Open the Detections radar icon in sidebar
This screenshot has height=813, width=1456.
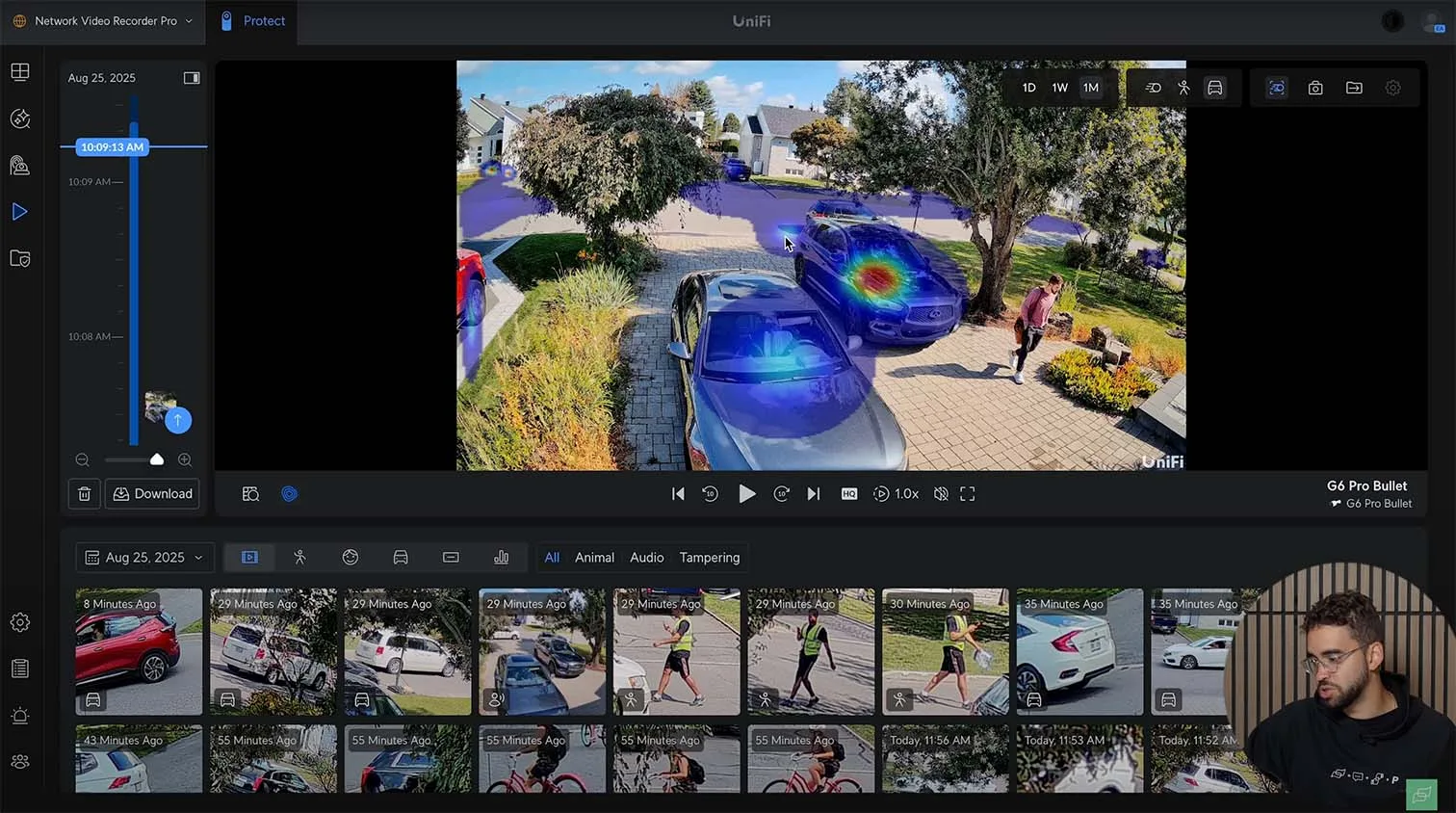click(20, 118)
